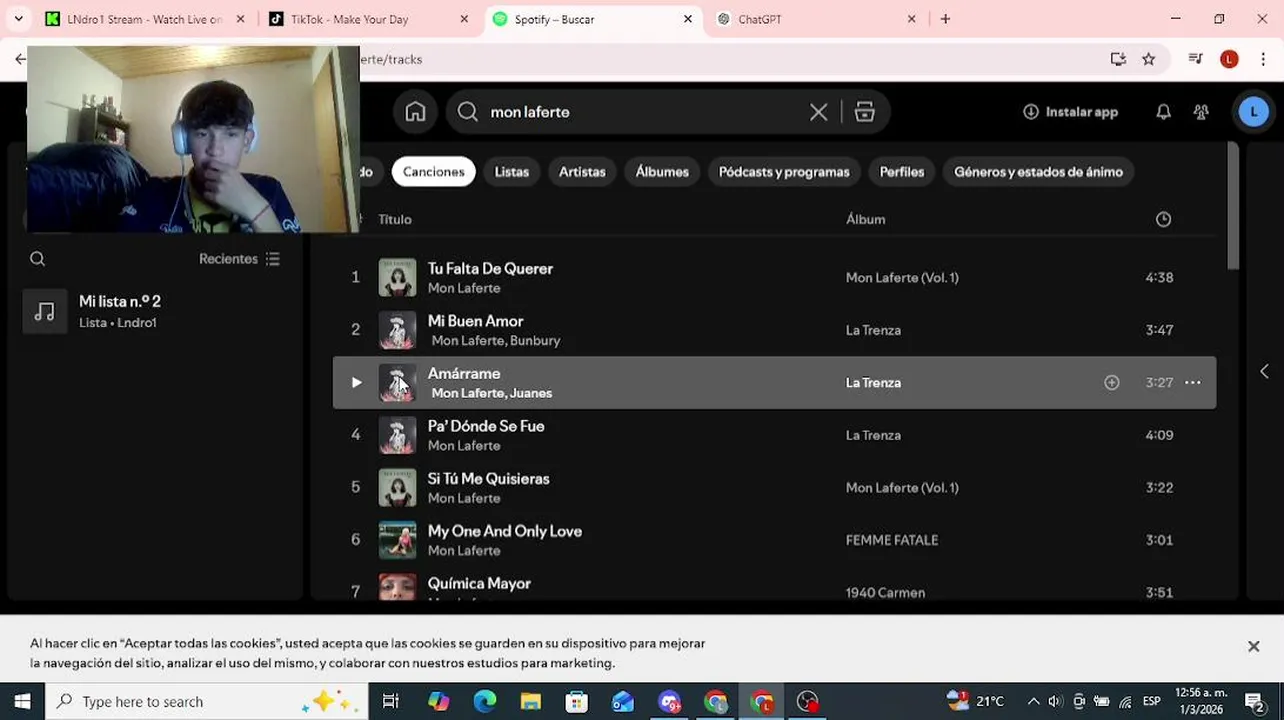Switch to the ChatGPT browser tab

pyautogui.click(x=760, y=19)
